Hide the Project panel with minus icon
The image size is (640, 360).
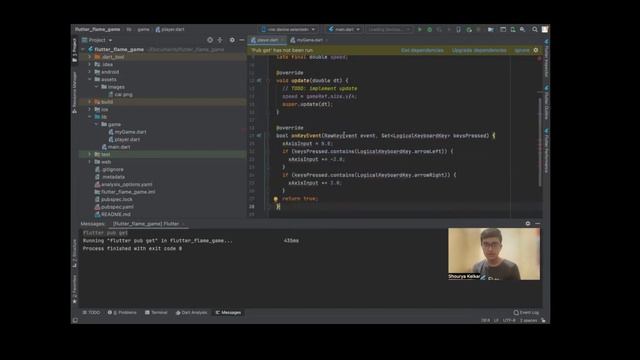[242, 40]
